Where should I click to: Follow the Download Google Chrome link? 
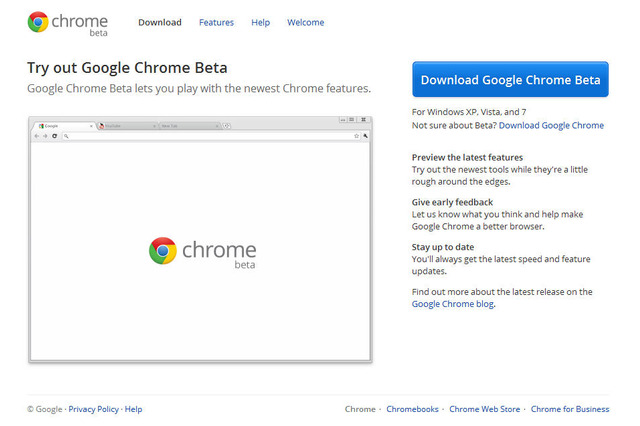click(551, 125)
